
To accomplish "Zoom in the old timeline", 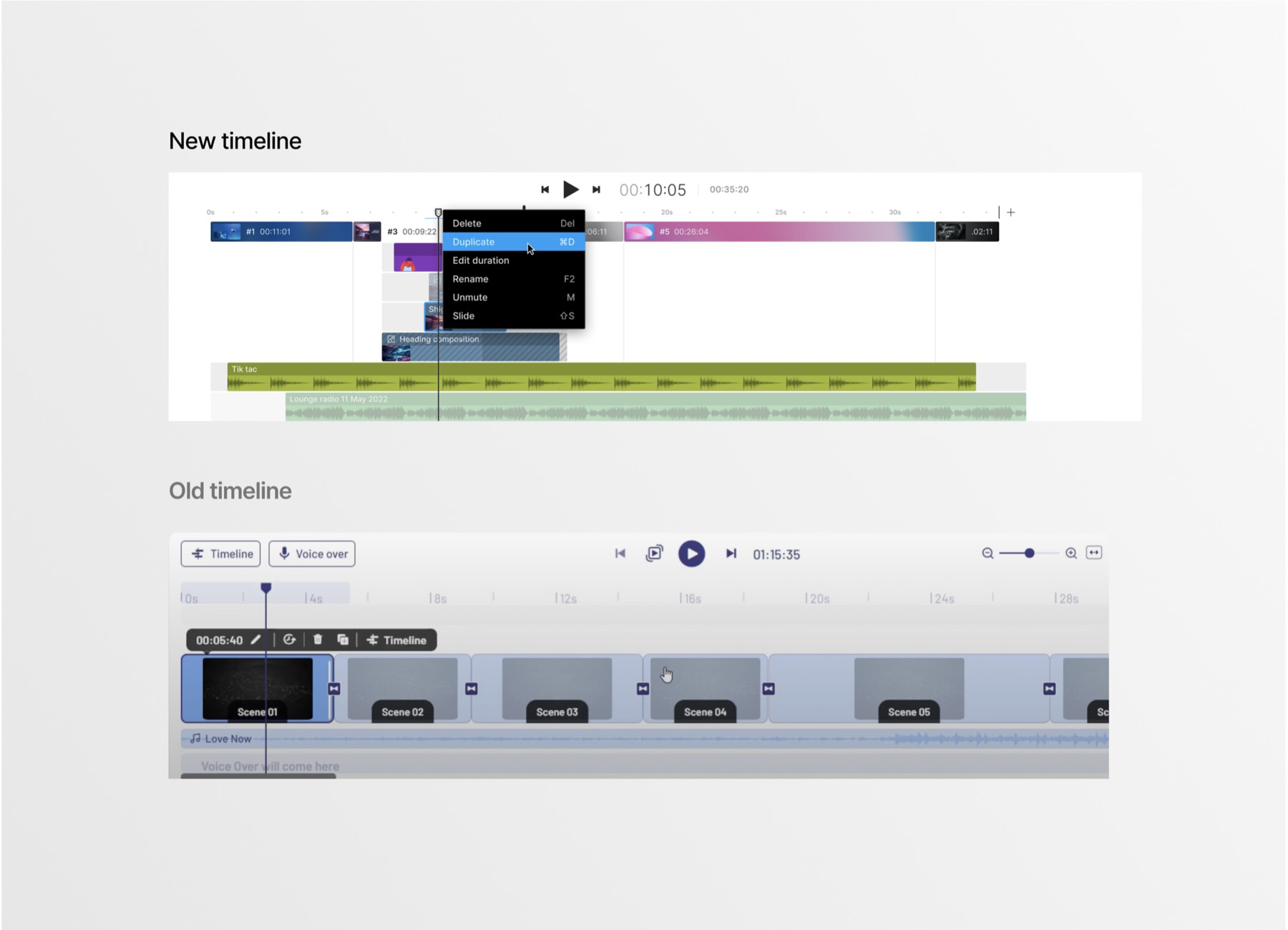I will (1071, 553).
